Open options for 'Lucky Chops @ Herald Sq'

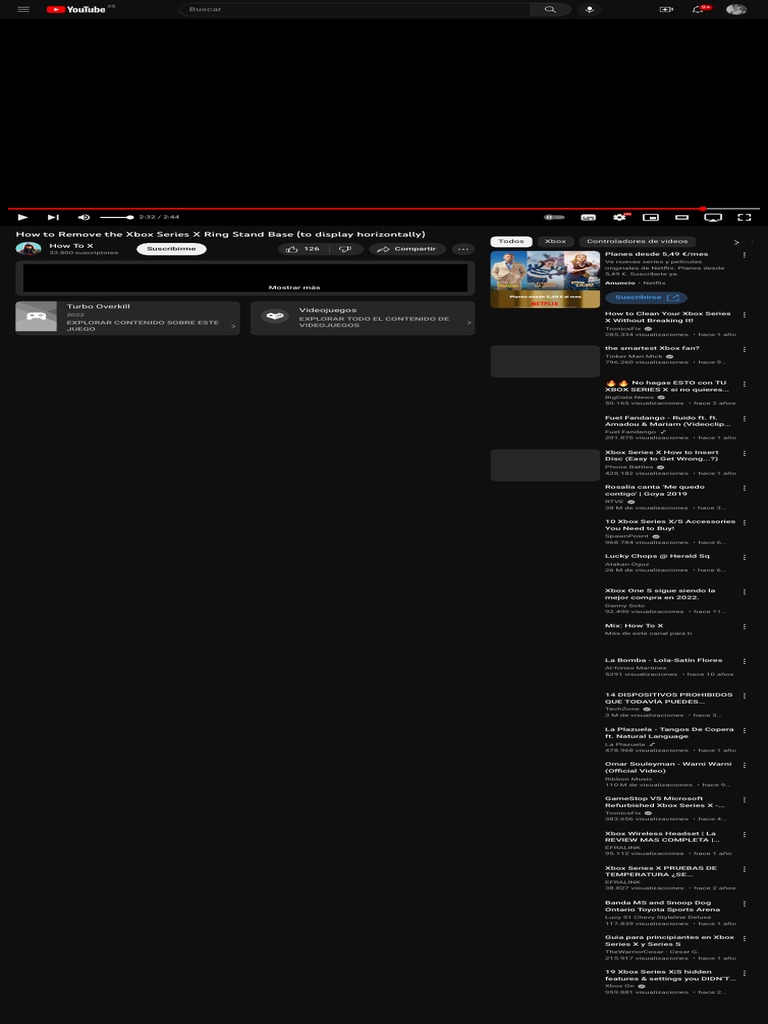pyautogui.click(x=744, y=558)
